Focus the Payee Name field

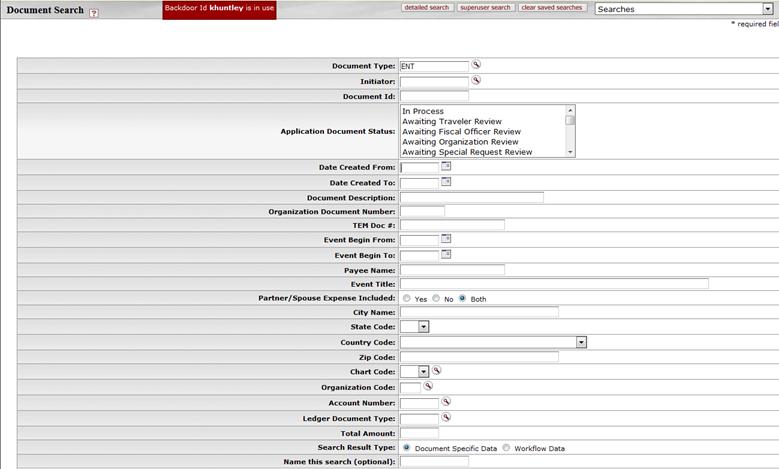tap(453, 270)
